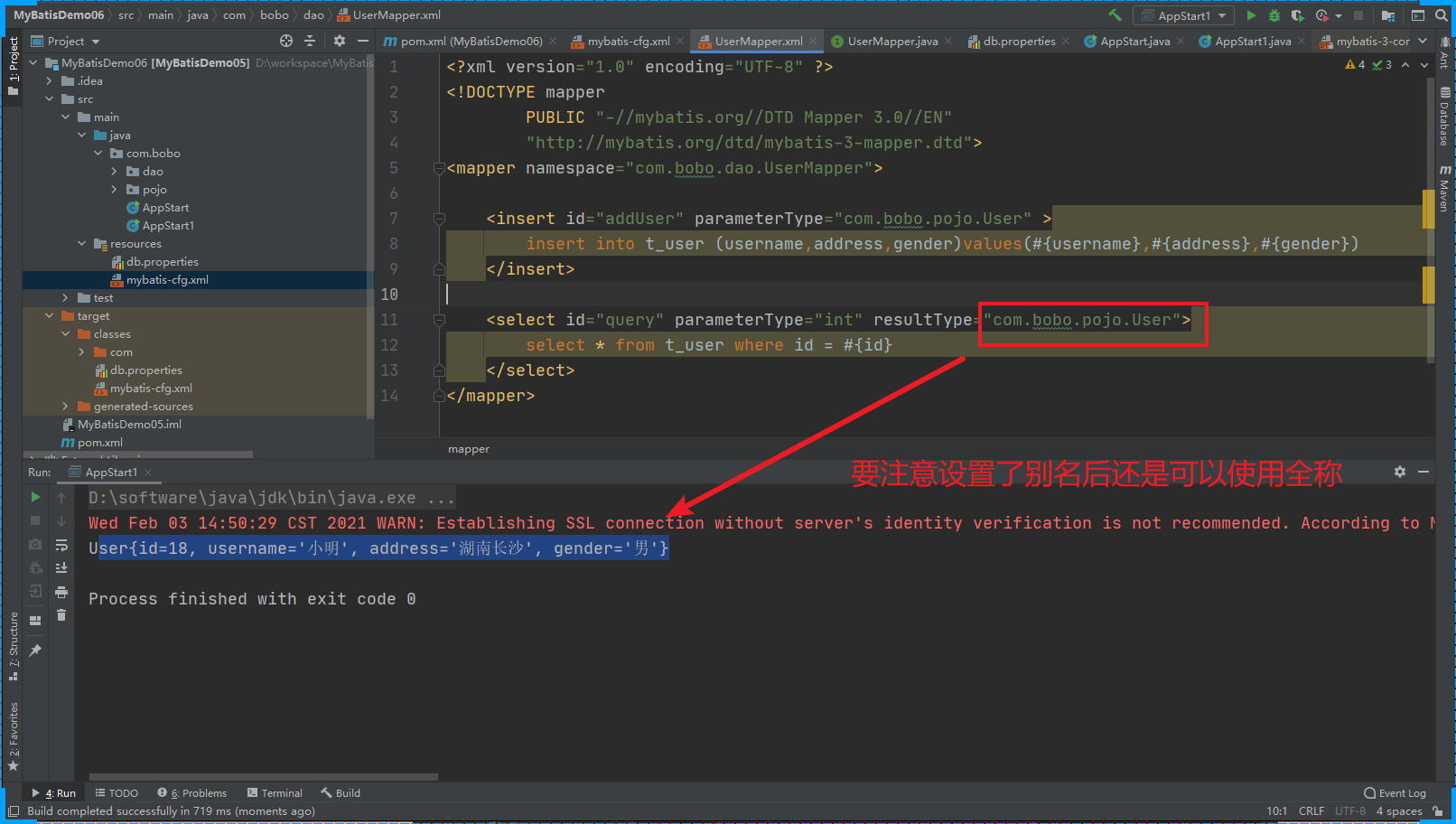Open the Problems tool window
Viewport: 1456px width, 824px height.
pos(191,793)
